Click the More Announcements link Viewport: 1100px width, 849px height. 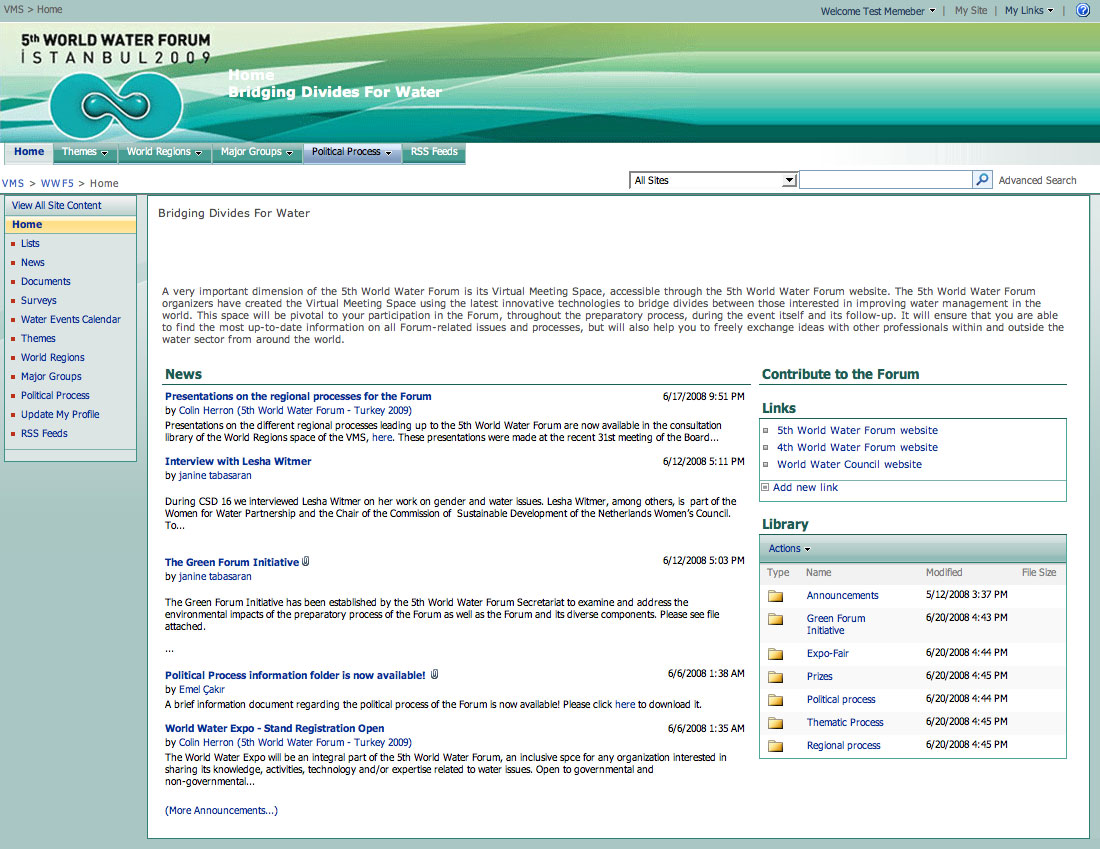pos(221,810)
